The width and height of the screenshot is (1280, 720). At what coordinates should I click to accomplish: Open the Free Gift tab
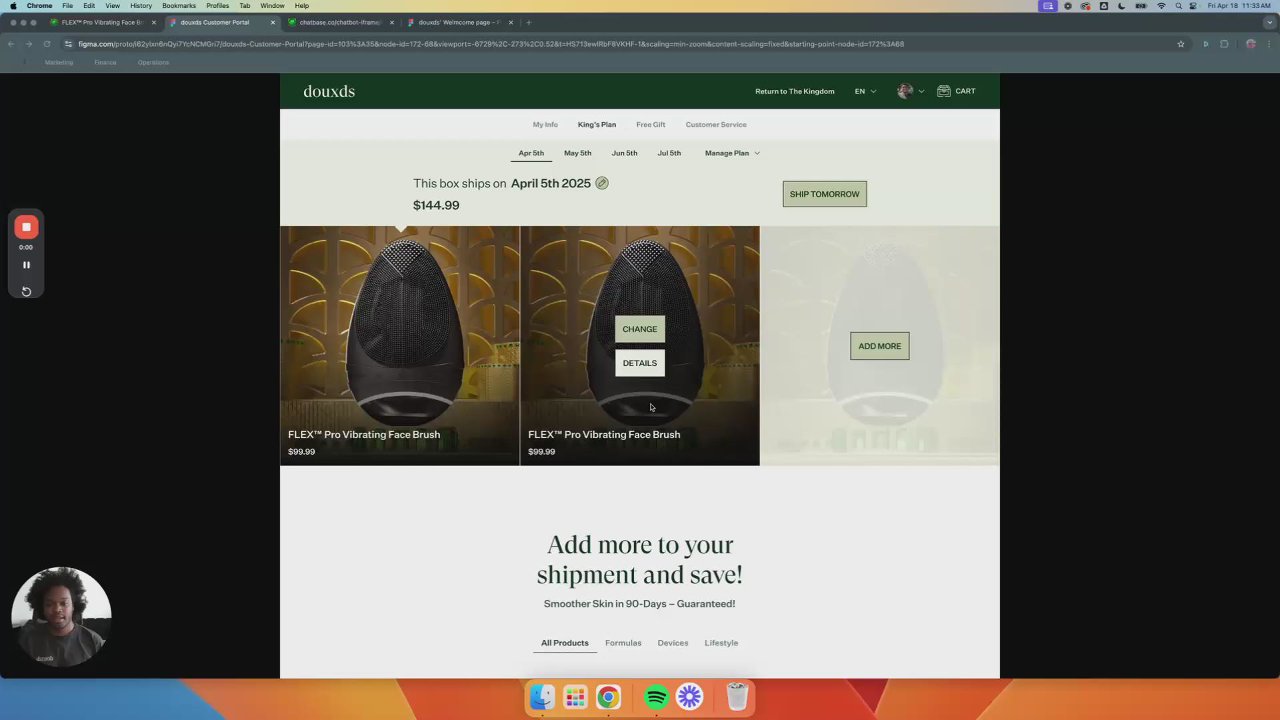[x=651, y=125]
